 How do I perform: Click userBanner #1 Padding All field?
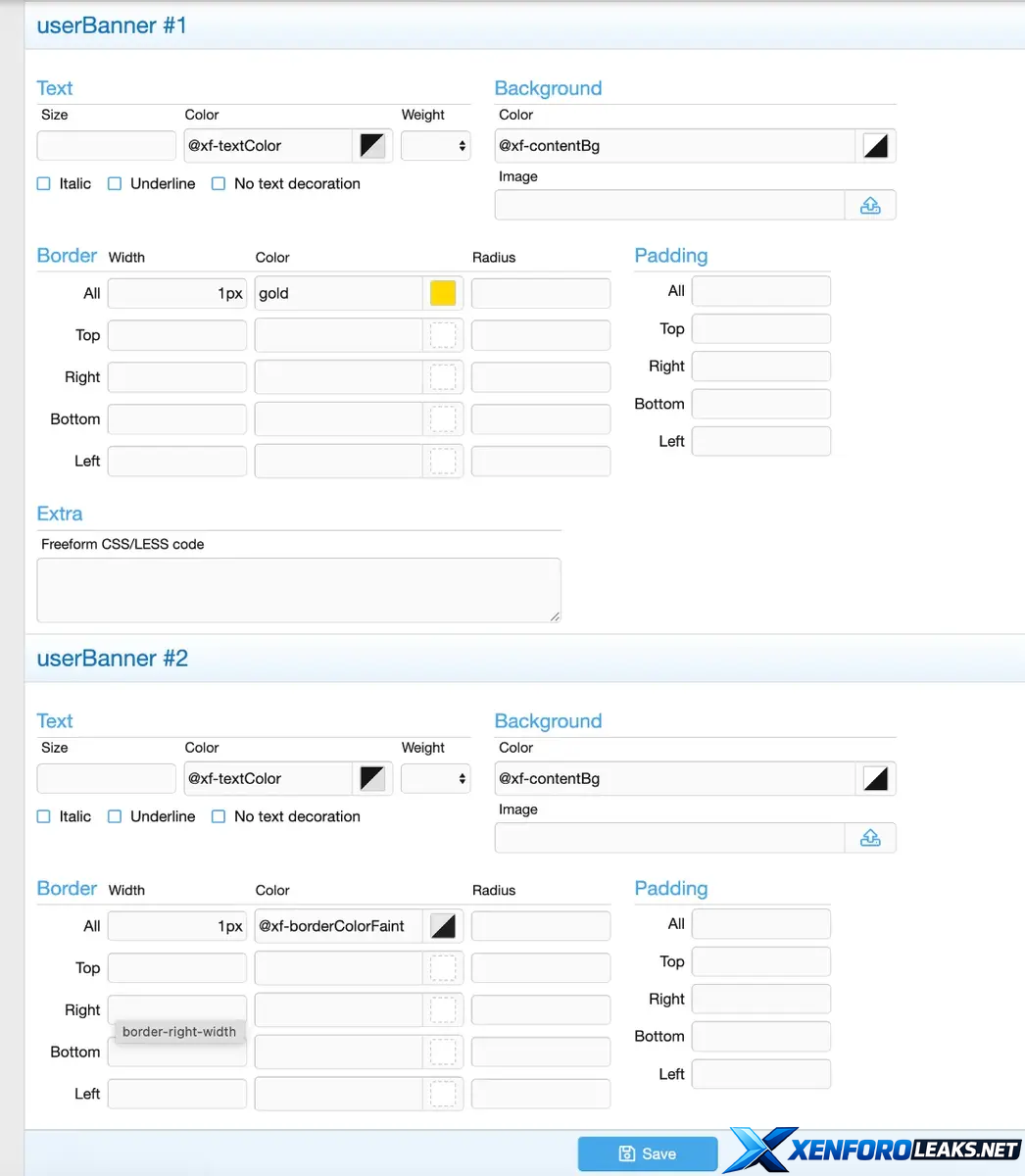(760, 291)
